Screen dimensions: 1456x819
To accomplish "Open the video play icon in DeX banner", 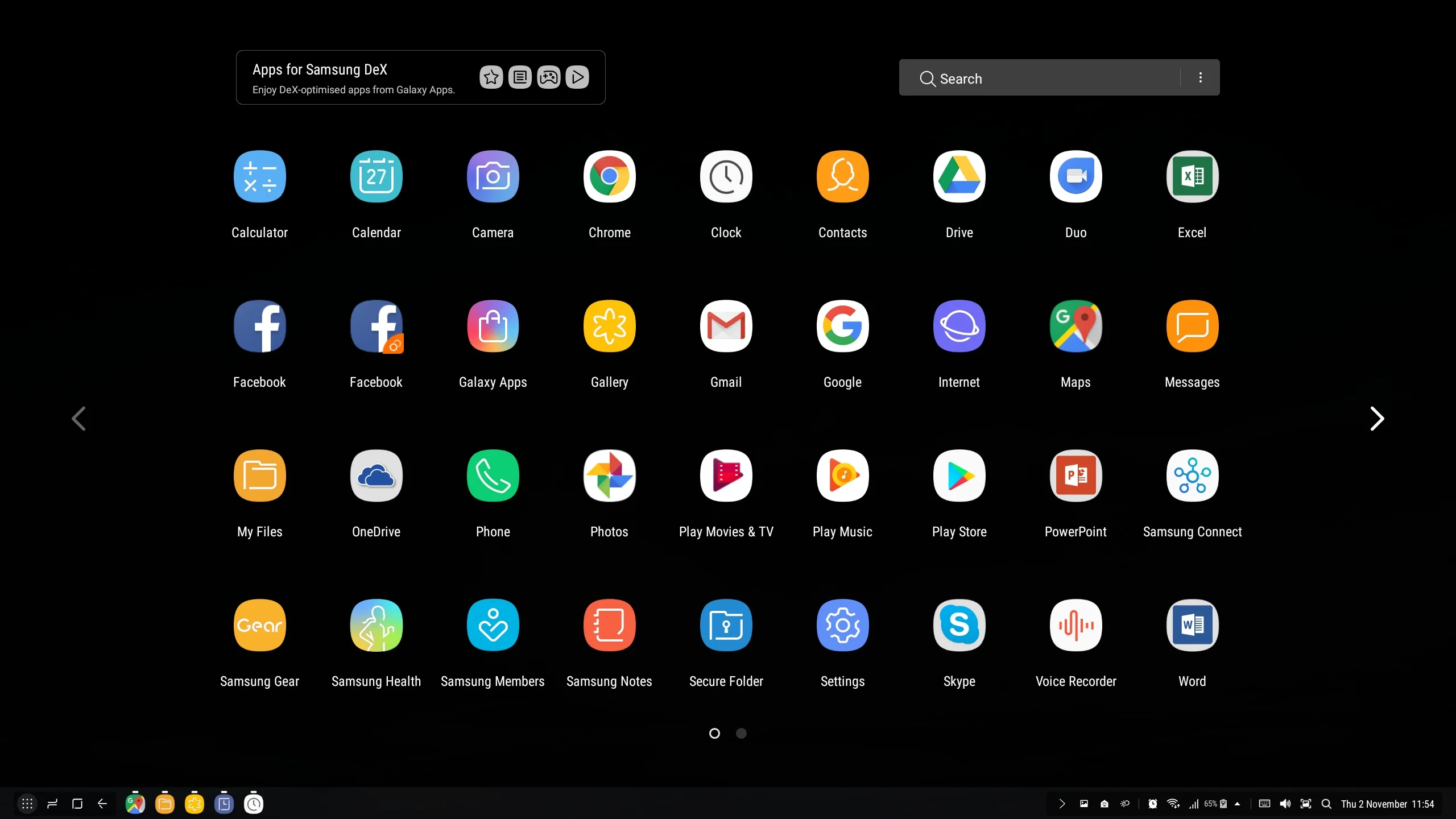I will [577, 77].
